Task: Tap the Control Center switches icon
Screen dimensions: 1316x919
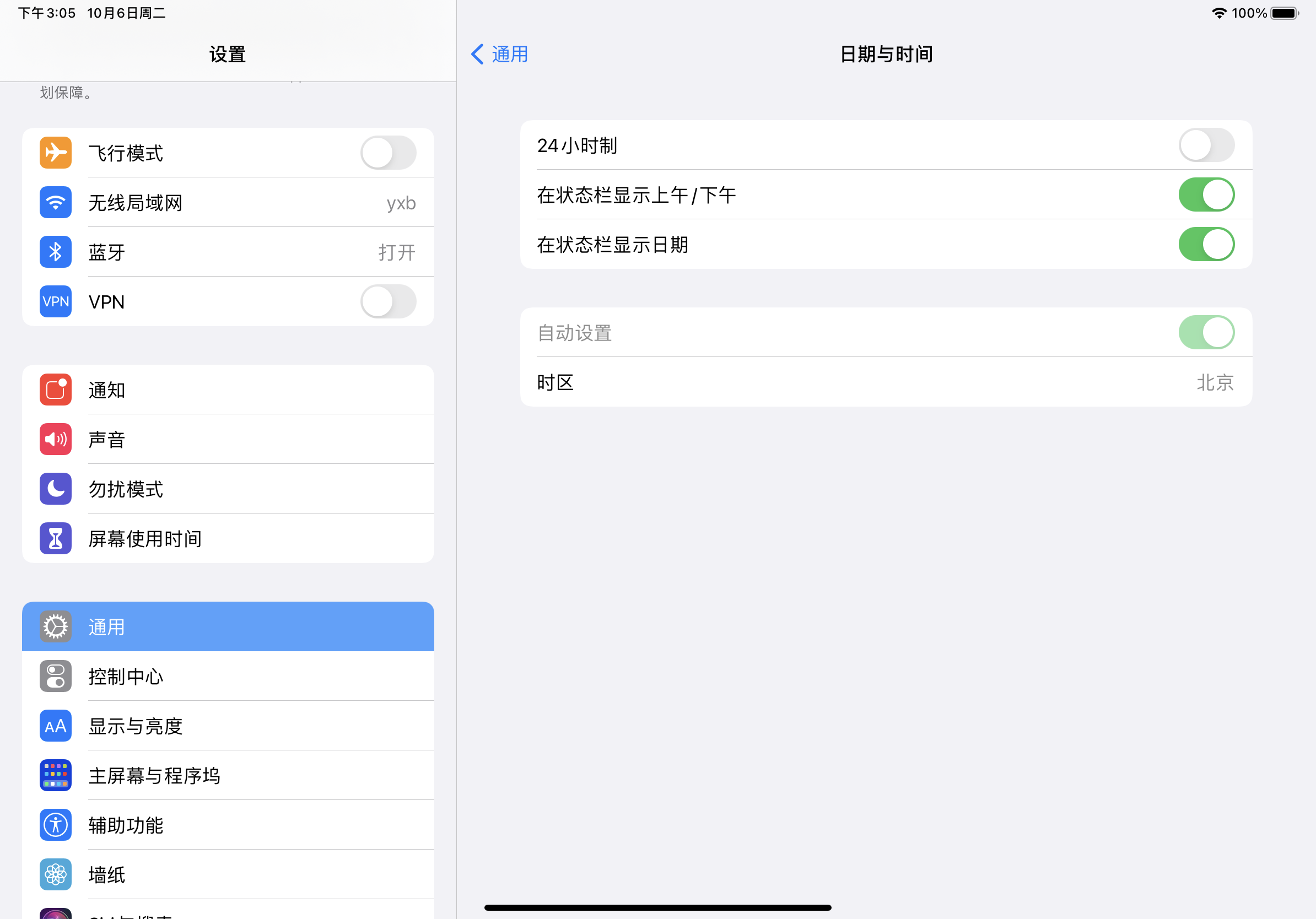Action: pyautogui.click(x=56, y=676)
